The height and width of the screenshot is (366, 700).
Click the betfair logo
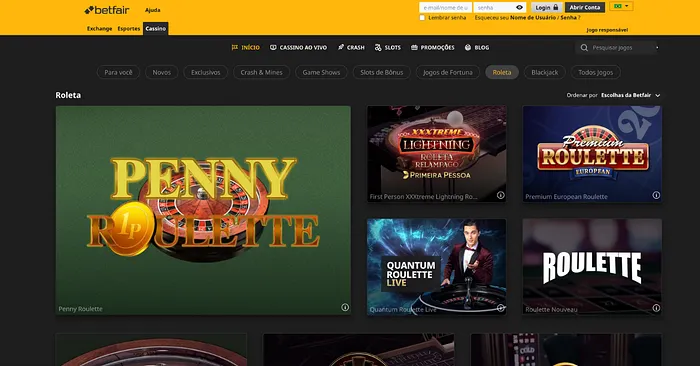pyautogui.click(x=107, y=10)
